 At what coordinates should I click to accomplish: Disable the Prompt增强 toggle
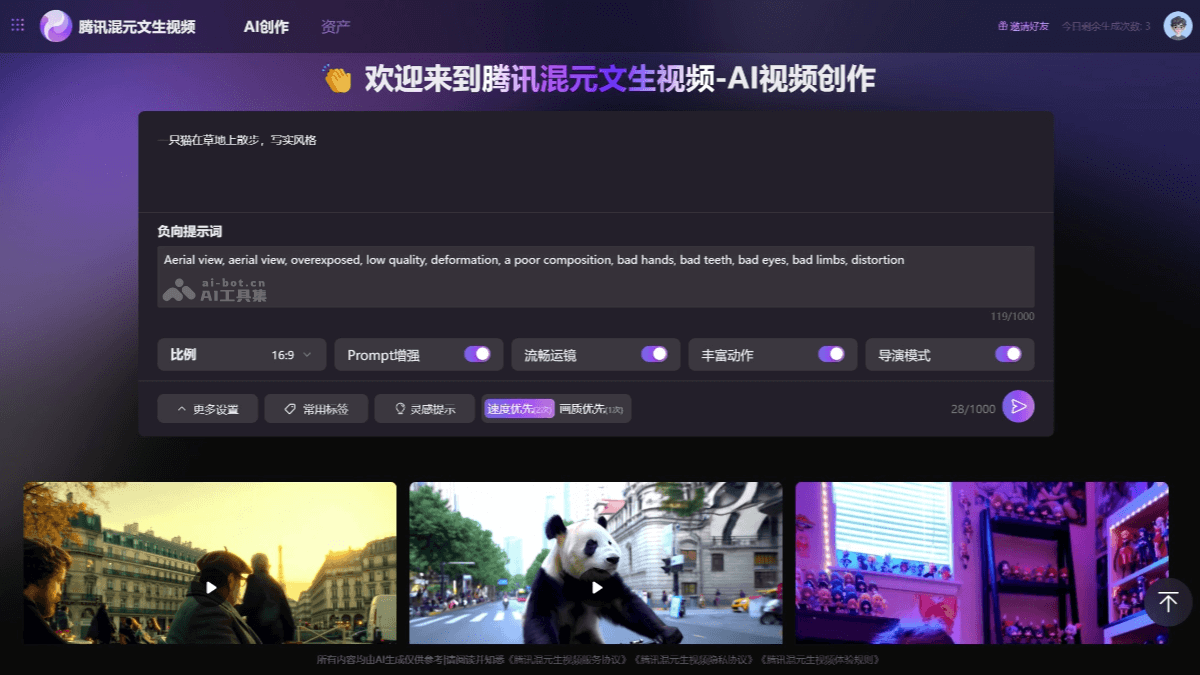tap(478, 354)
